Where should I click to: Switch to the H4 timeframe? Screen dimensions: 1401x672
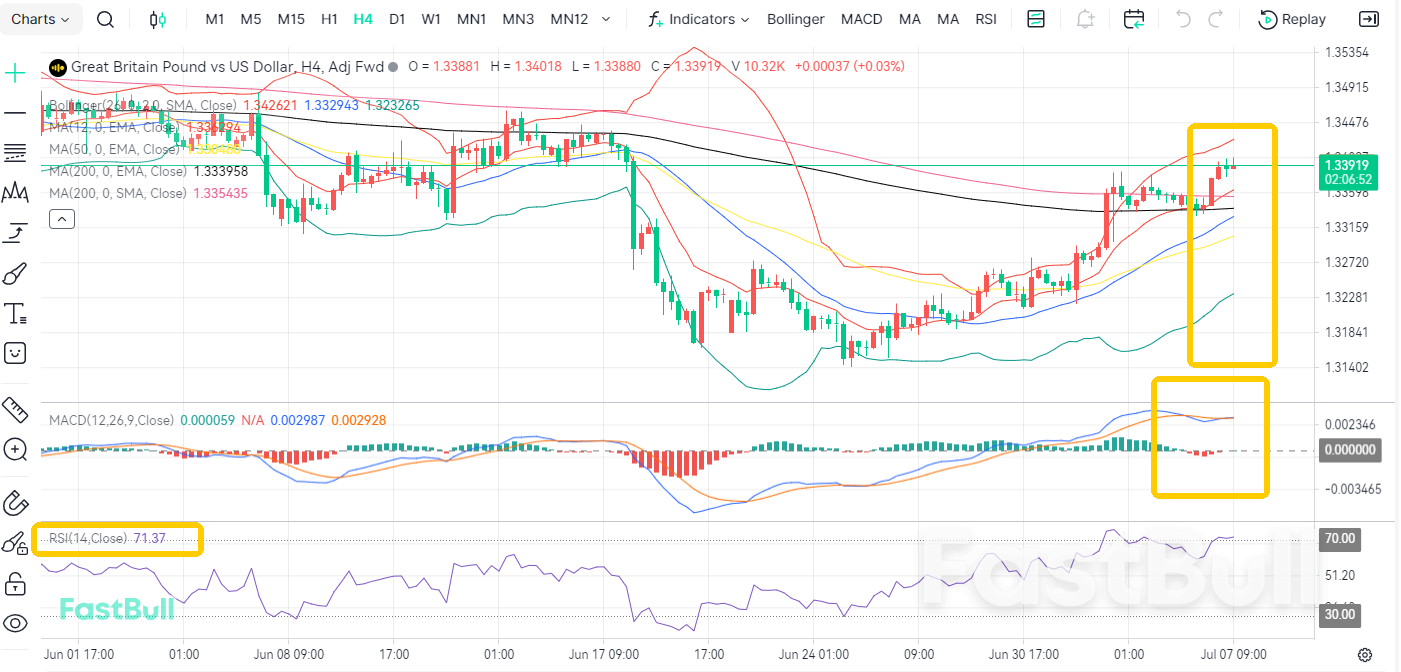tap(363, 19)
